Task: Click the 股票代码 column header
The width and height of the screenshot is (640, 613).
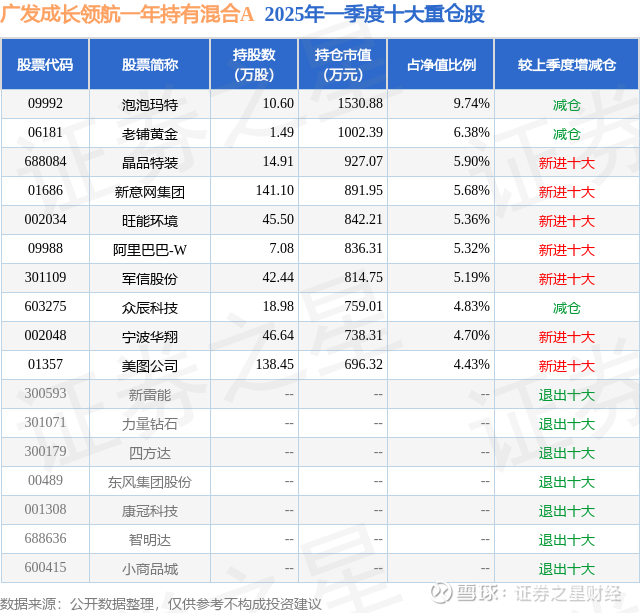Action: [45, 65]
